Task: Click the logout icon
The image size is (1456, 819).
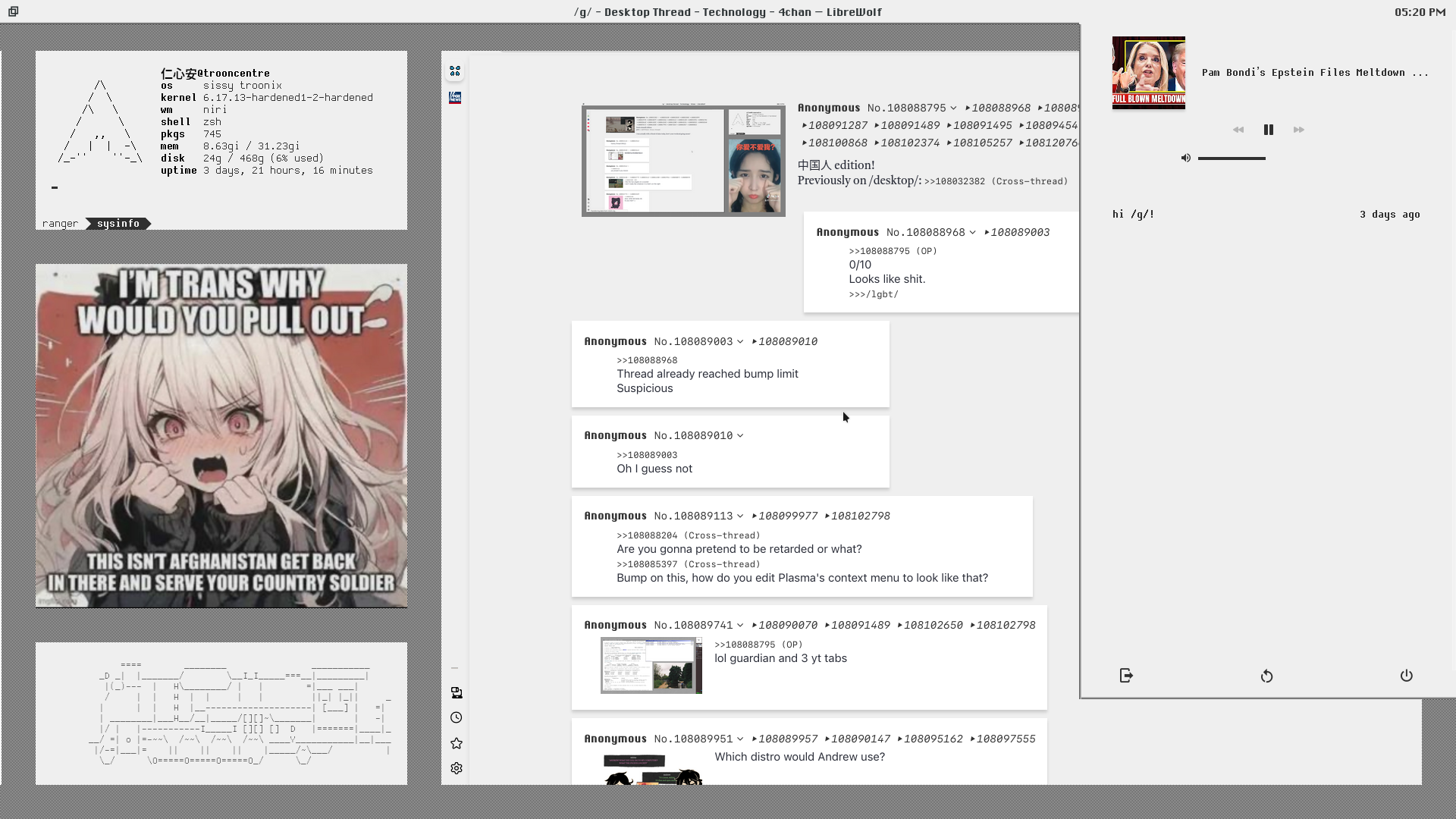Action: (1126, 676)
